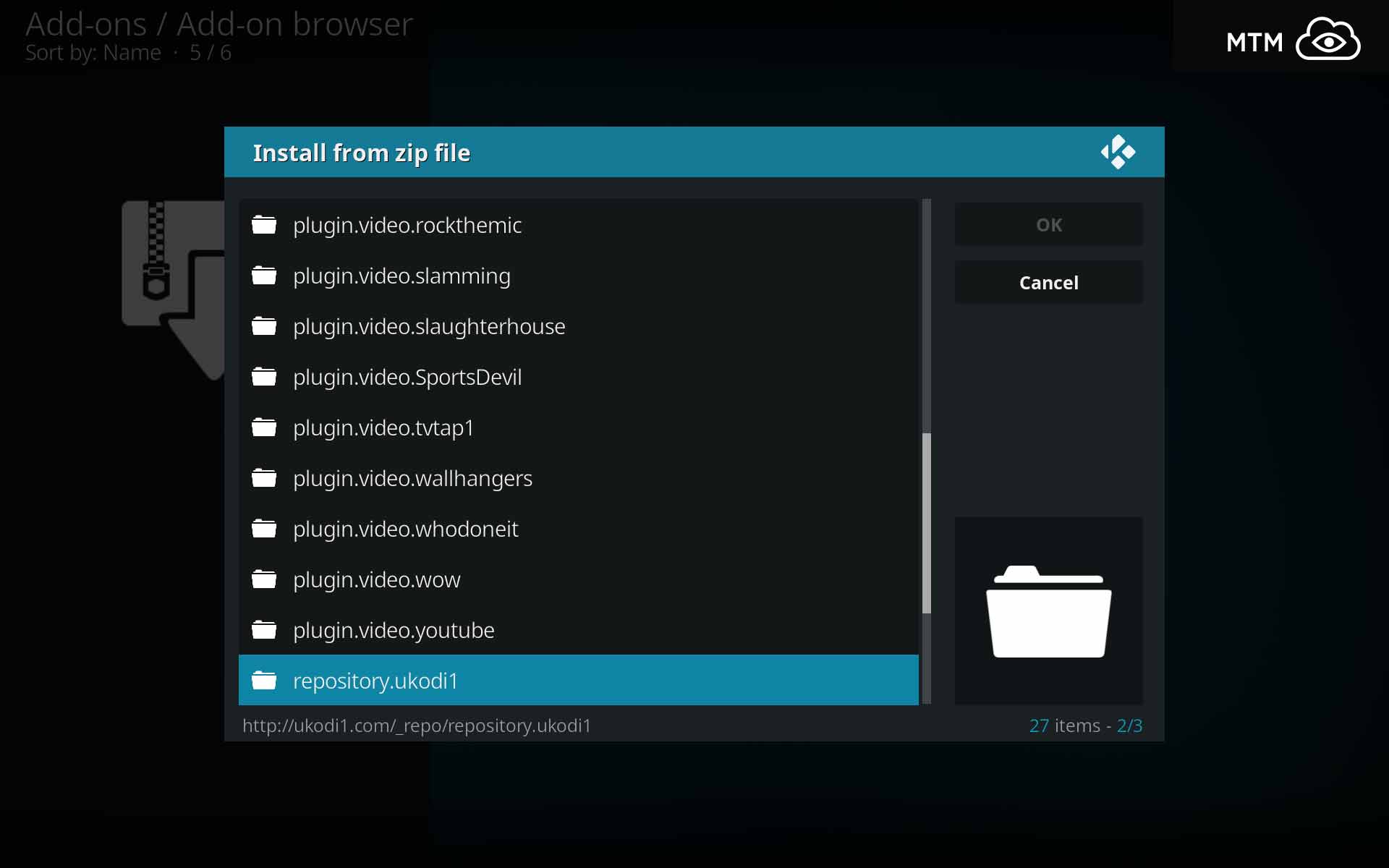Image resolution: width=1389 pixels, height=868 pixels.
Task: Click folder icon beside plugin.video.rockthemic
Action: (264, 225)
